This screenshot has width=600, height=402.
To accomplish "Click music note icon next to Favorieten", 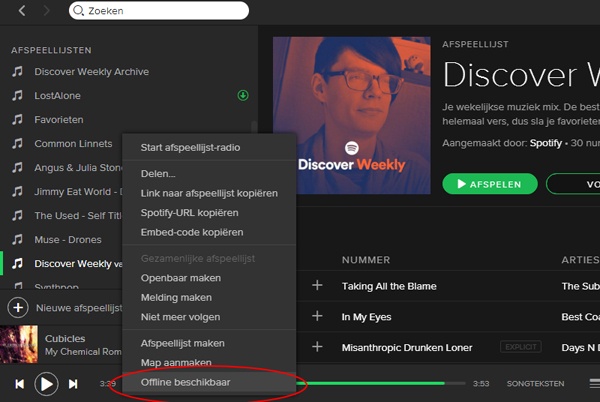I will click(17, 119).
